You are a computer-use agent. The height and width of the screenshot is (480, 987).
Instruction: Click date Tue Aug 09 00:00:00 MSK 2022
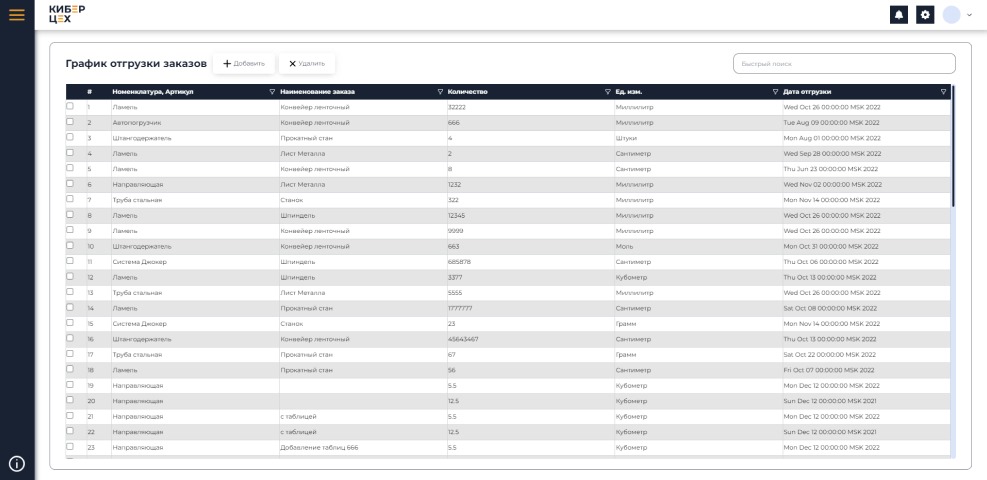tap(866, 123)
